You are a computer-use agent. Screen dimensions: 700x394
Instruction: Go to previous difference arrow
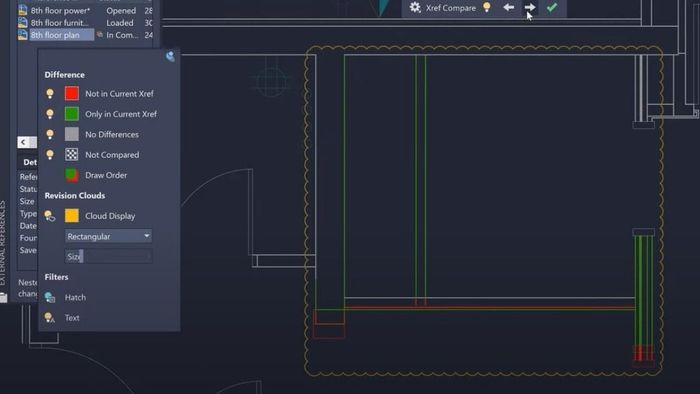(x=508, y=8)
